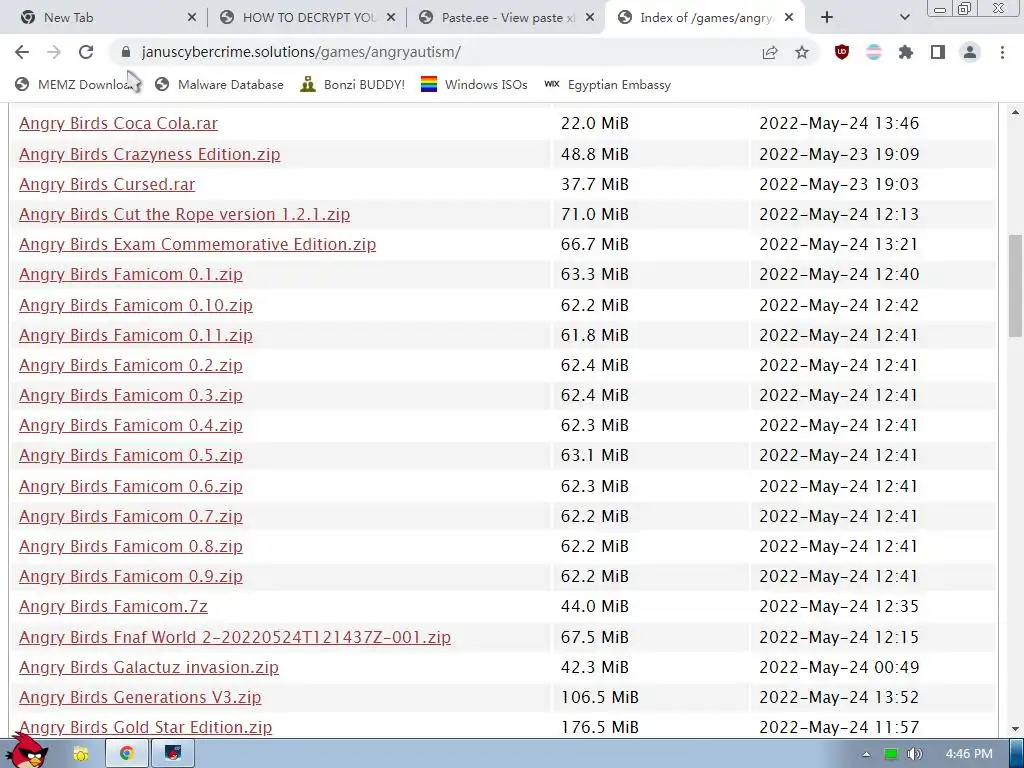The height and width of the screenshot is (768, 1024).
Task: Reload the current page
Action: [x=86, y=52]
